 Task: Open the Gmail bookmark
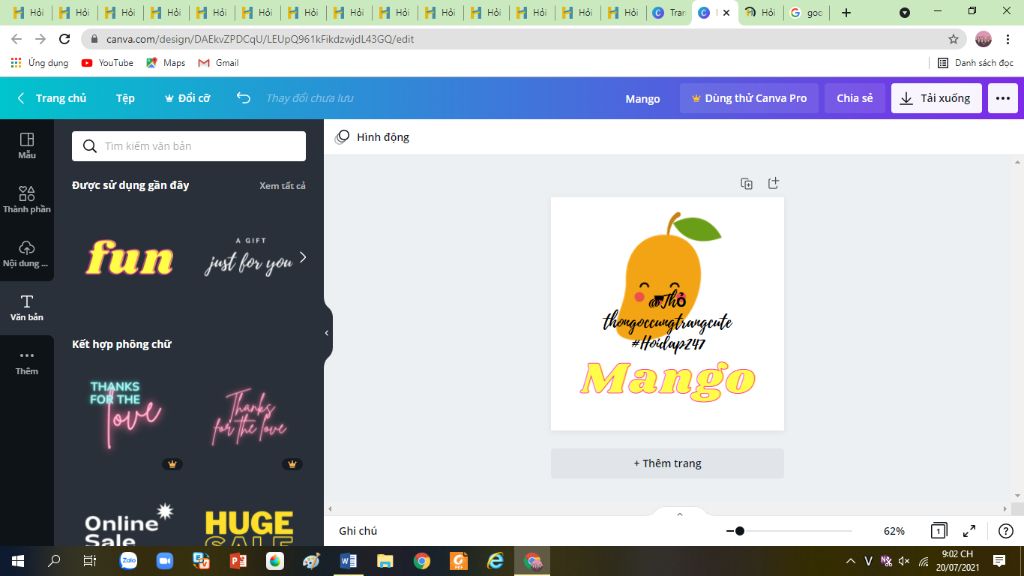[x=218, y=63]
